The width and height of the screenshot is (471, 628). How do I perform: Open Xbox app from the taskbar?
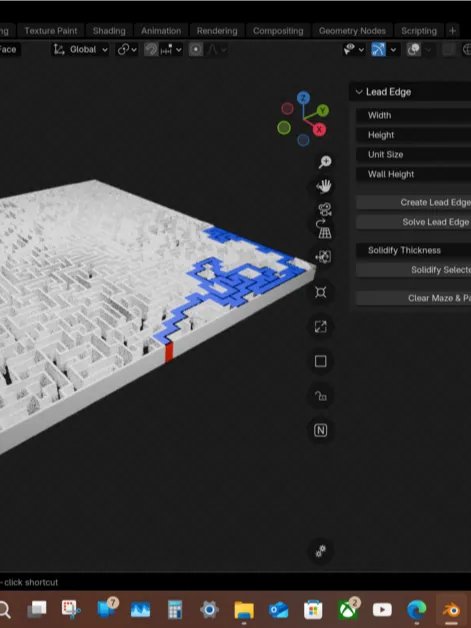[347, 610]
